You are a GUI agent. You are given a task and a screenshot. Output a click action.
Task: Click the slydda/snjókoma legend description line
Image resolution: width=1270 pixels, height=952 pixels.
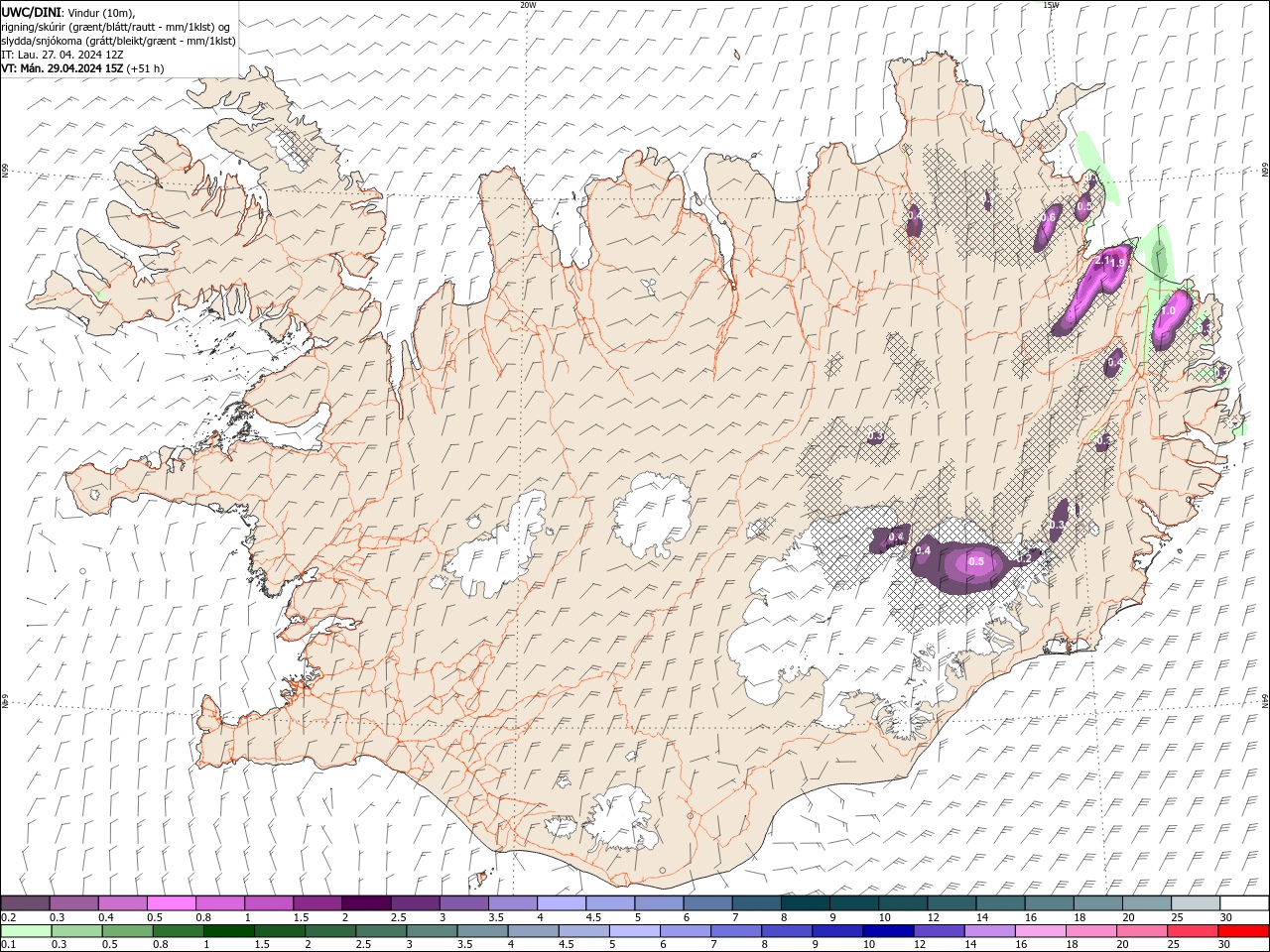coord(118,41)
